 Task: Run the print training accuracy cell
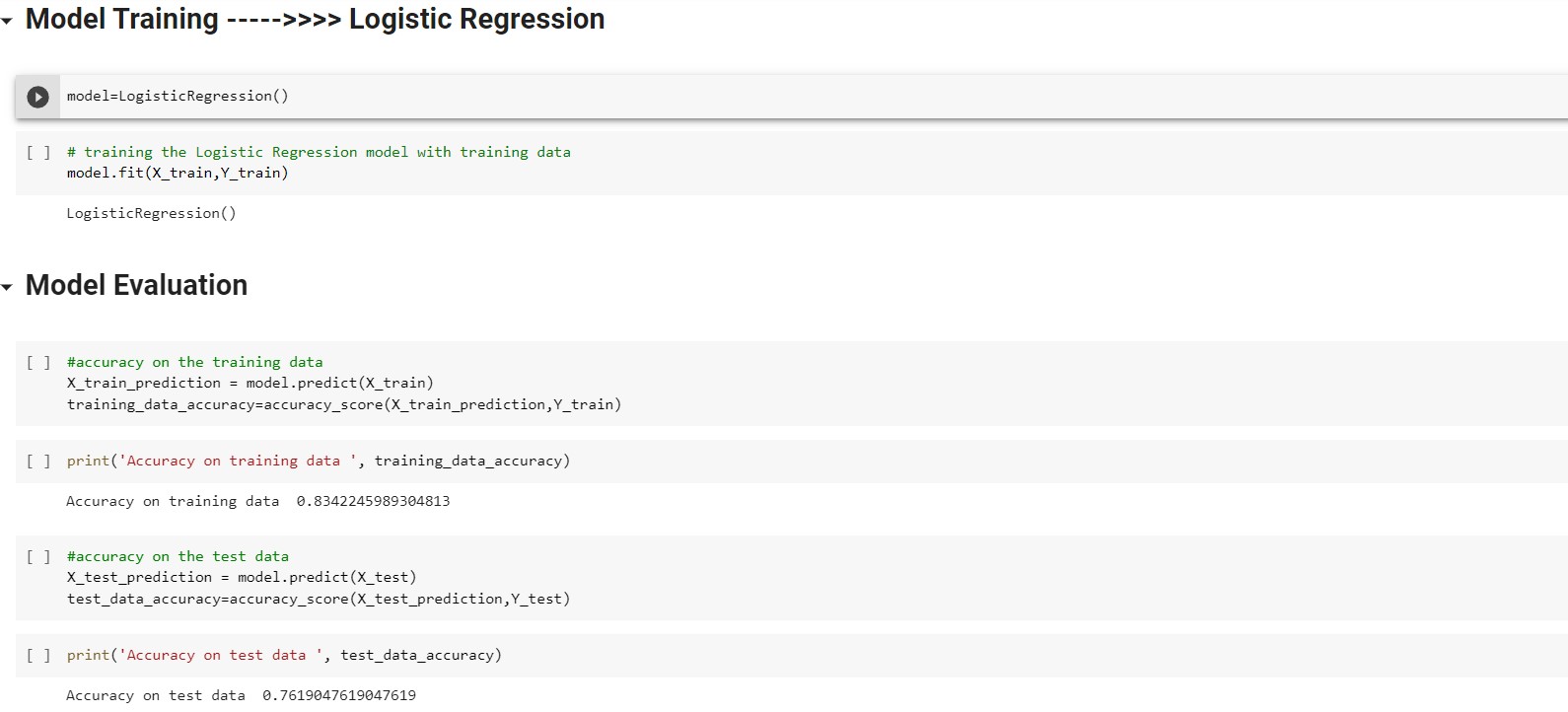(37, 460)
